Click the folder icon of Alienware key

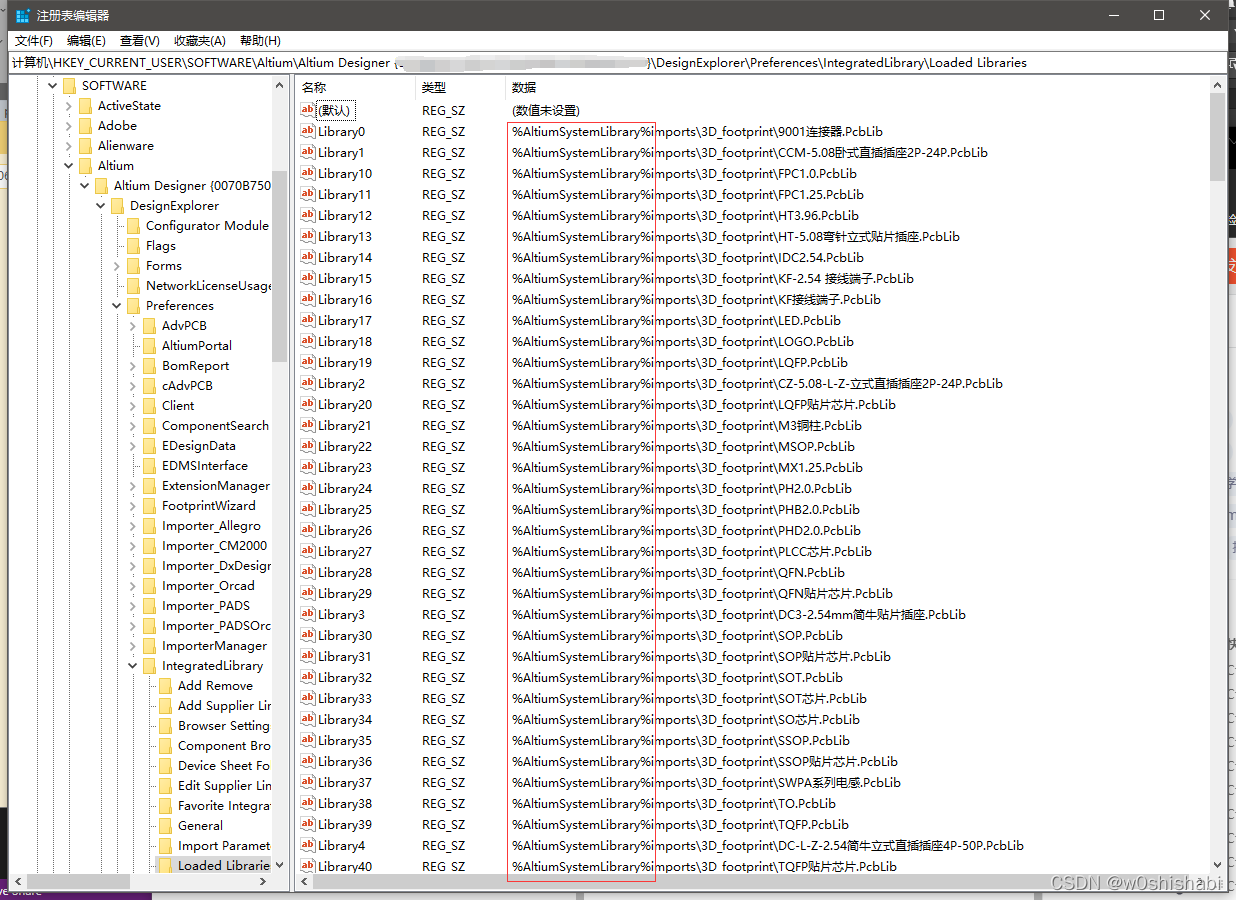85,145
